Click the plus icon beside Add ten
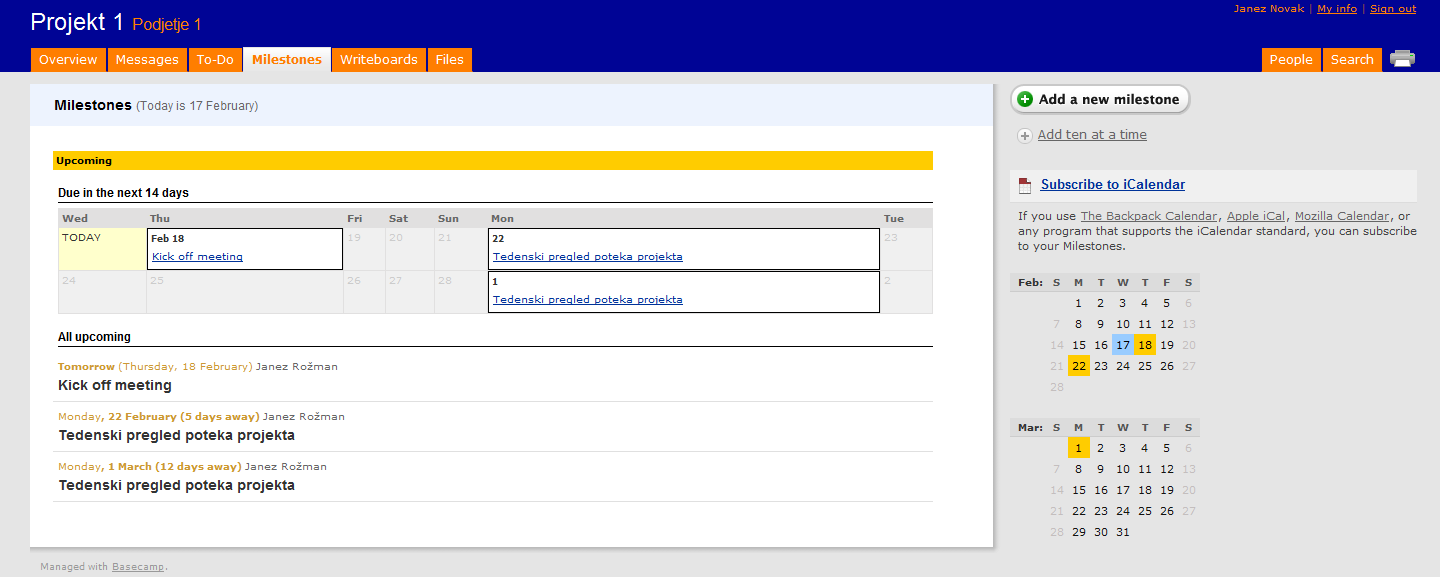The image size is (1440, 577). [x=1025, y=136]
